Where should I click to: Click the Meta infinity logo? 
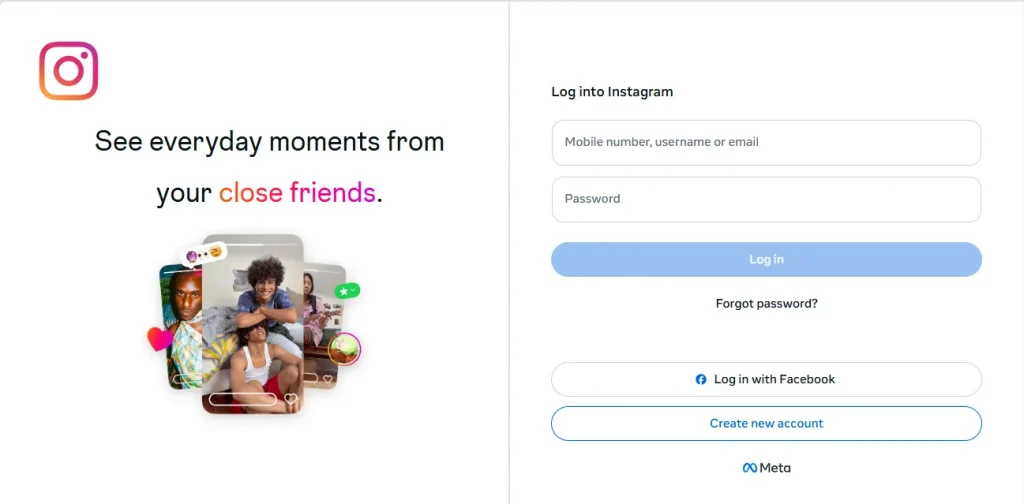point(750,467)
